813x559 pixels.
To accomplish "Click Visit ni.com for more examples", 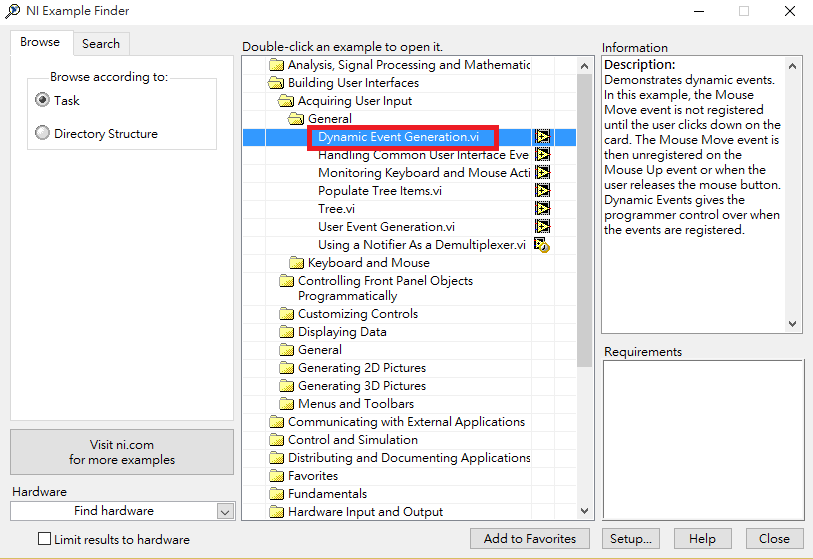I will click(122, 452).
